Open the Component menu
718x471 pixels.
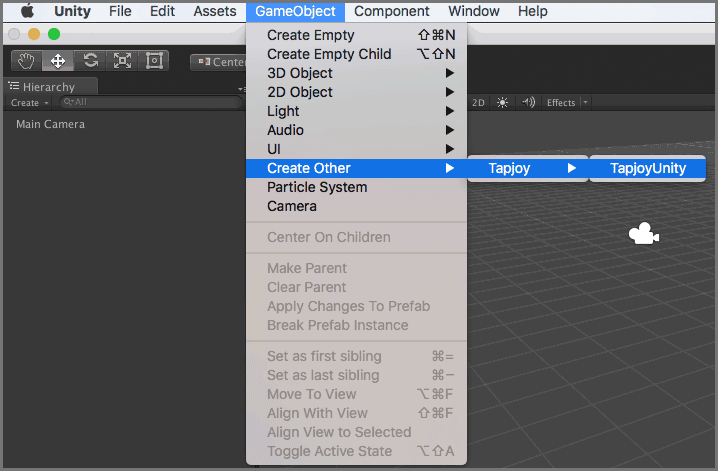392,11
